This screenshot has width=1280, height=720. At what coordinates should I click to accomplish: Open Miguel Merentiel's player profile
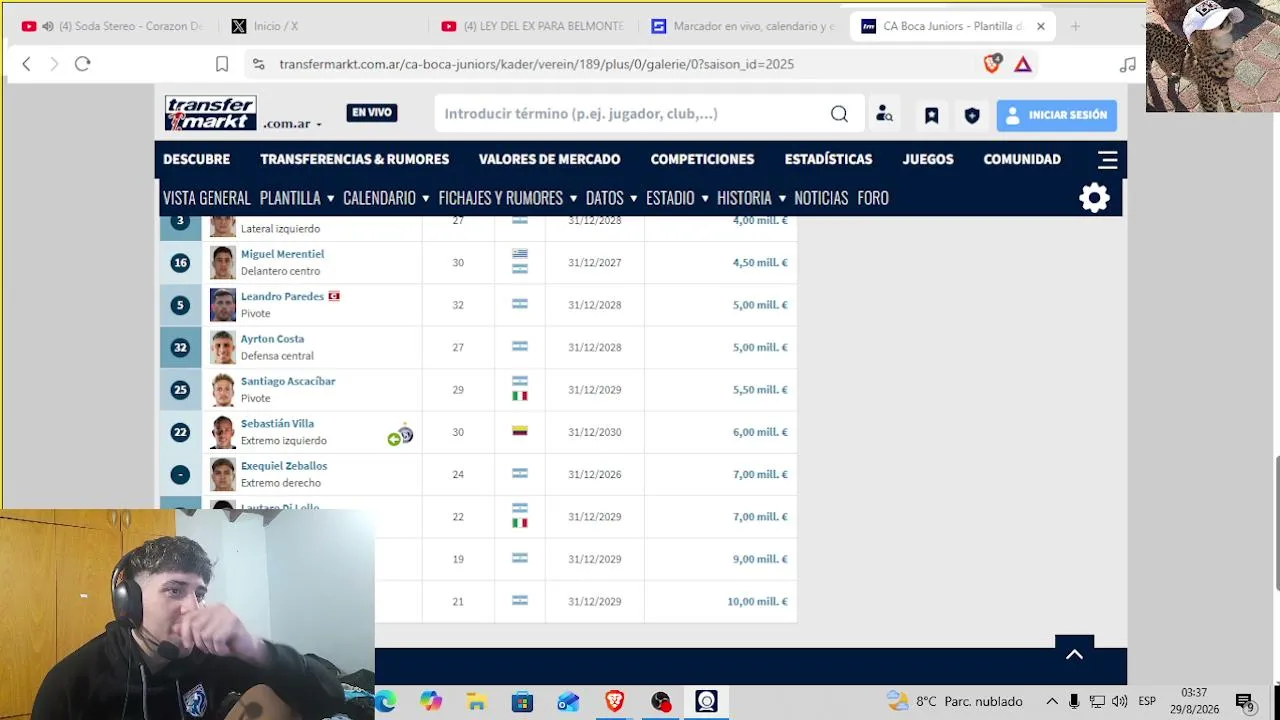coord(283,254)
